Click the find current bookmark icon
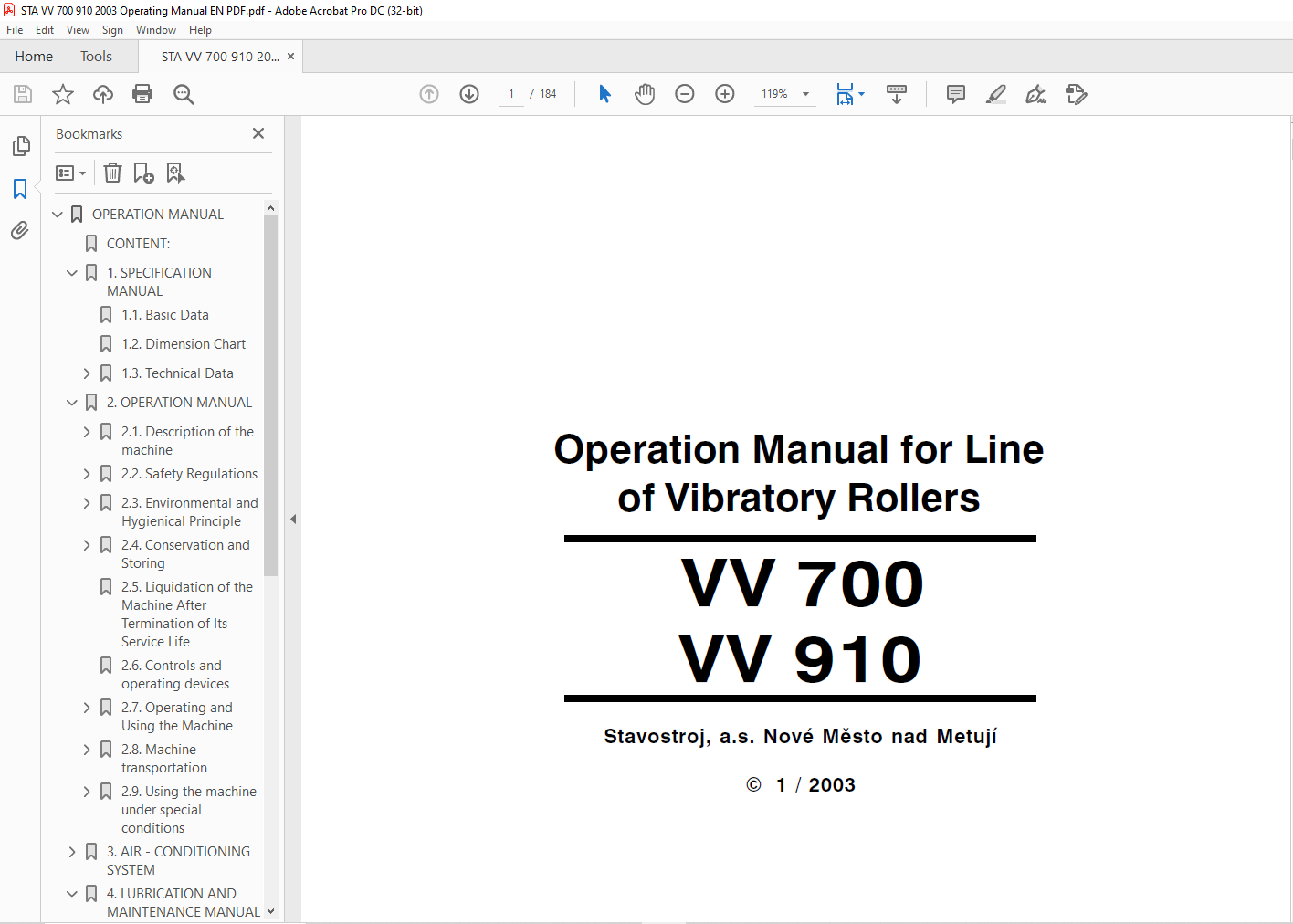Screen dimensions: 1293x924 175,173
